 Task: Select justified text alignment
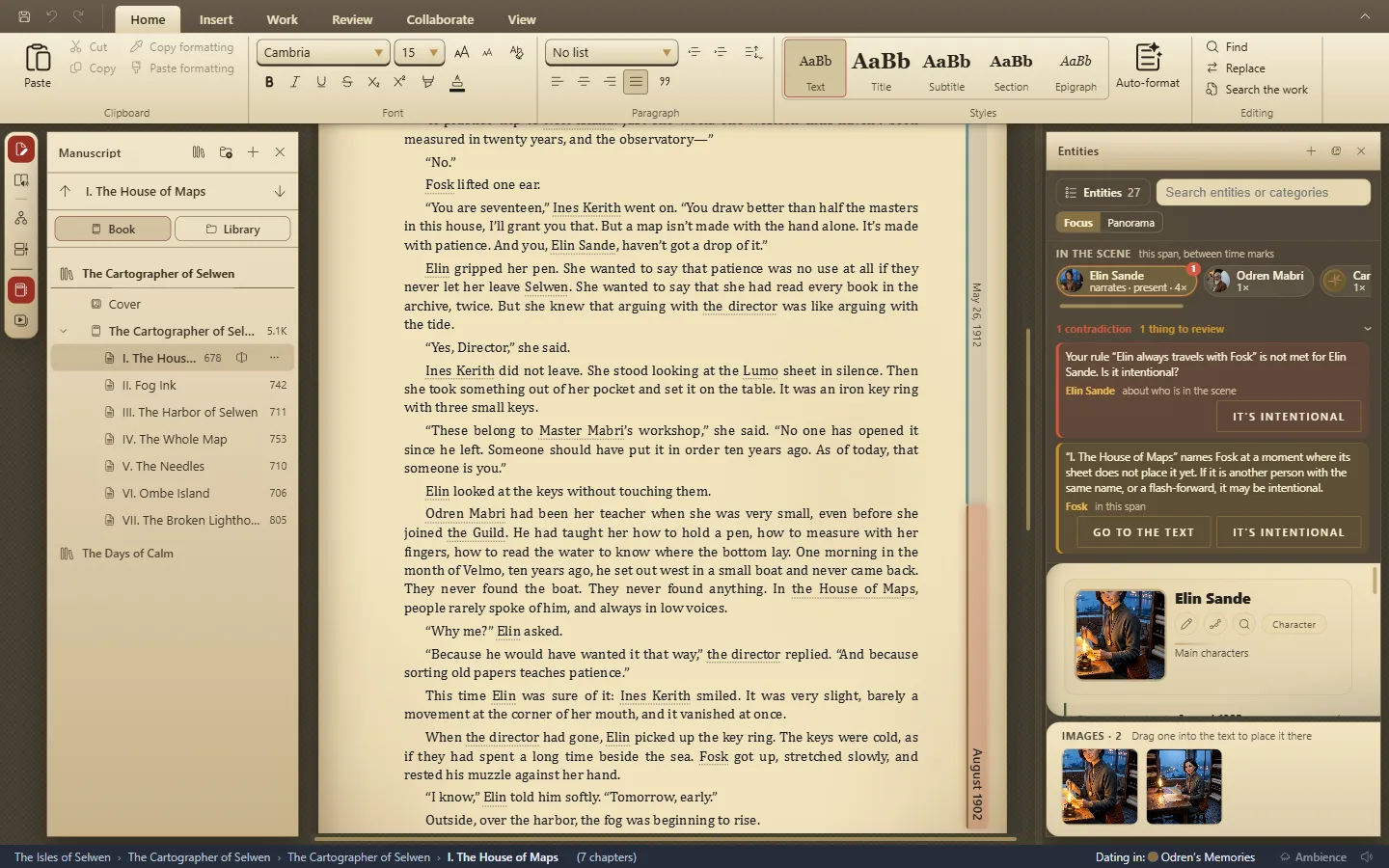(636, 82)
